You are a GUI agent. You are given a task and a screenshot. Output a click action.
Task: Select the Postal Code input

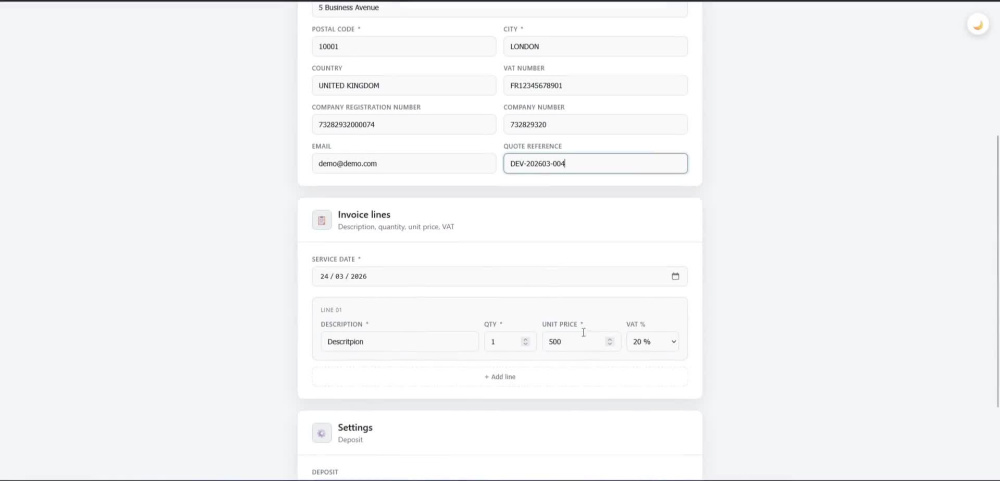tap(404, 47)
